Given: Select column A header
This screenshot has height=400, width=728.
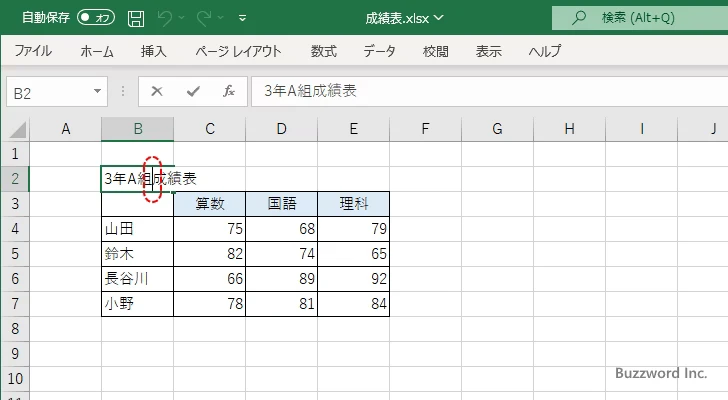Looking at the screenshot, I should 65,129.
